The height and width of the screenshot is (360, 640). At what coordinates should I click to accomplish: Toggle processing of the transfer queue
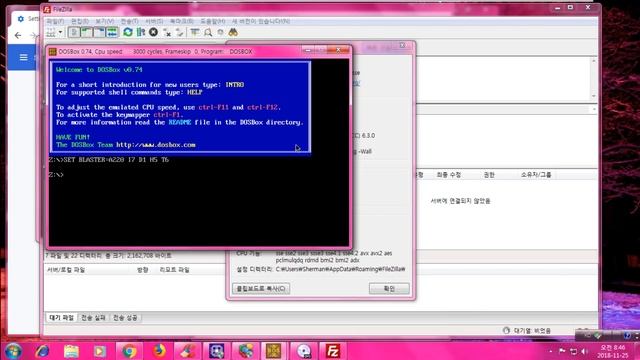click(x=141, y=32)
